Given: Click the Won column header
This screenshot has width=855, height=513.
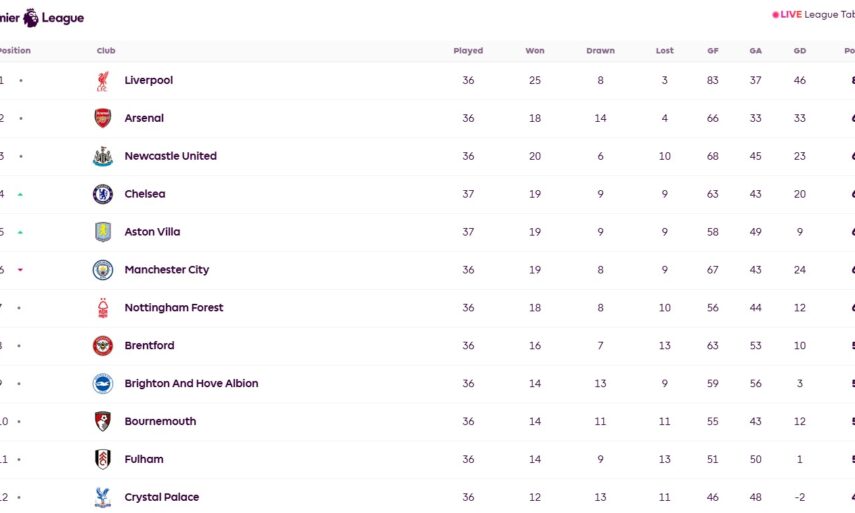Looking at the screenshot, I should (x=535, y=51).
